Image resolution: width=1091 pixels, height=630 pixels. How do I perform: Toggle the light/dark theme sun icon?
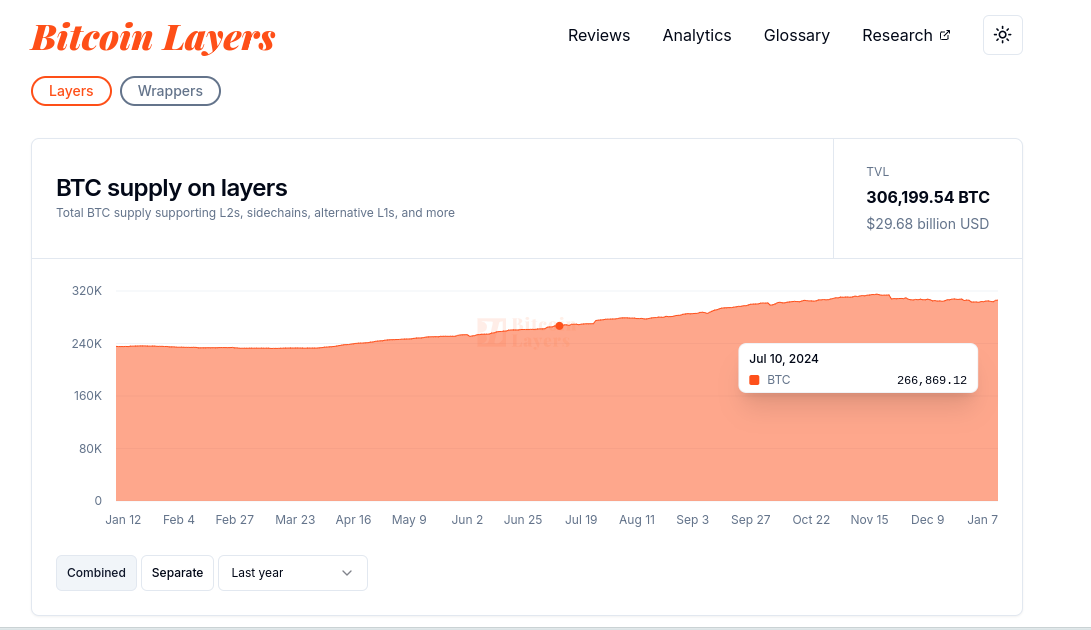coord(1002,35)
